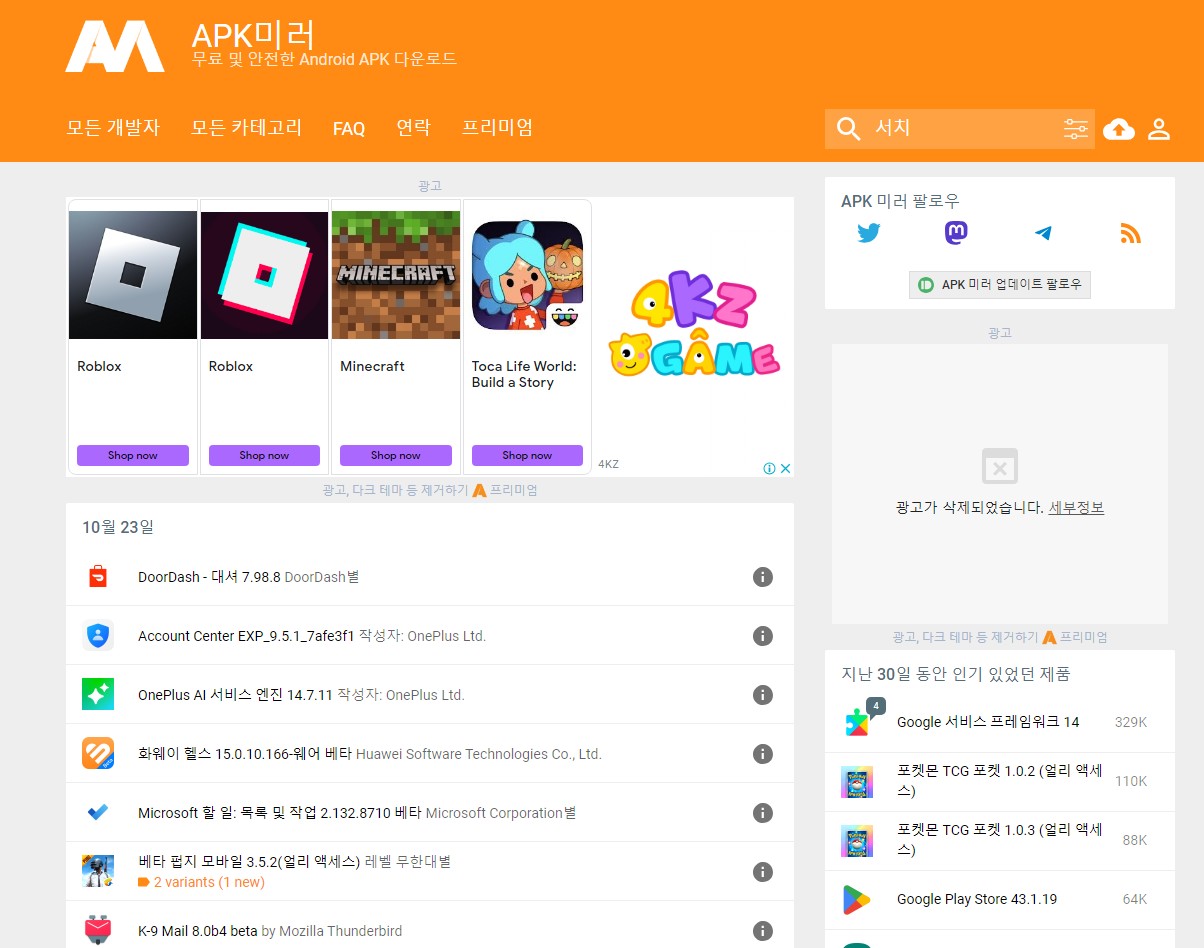Open DoorDash - 대셔 7.98.8 entry
The width and height of the screenshot is (1204, 948).
pyautogui.click(x=209, y=577)
